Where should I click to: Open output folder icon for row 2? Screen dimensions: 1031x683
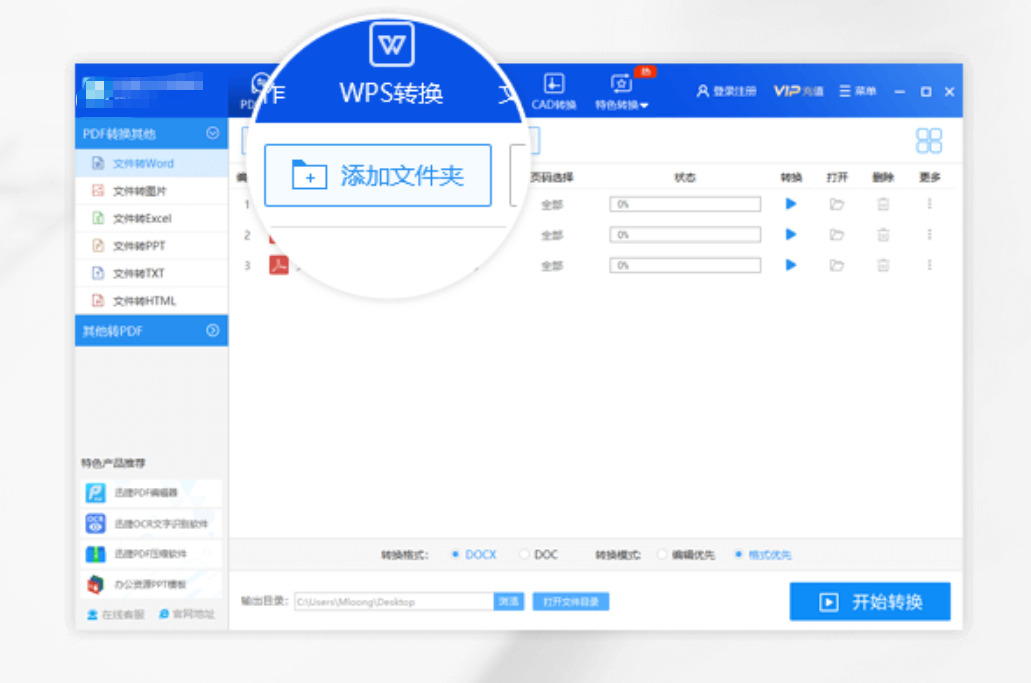(836, 235)
